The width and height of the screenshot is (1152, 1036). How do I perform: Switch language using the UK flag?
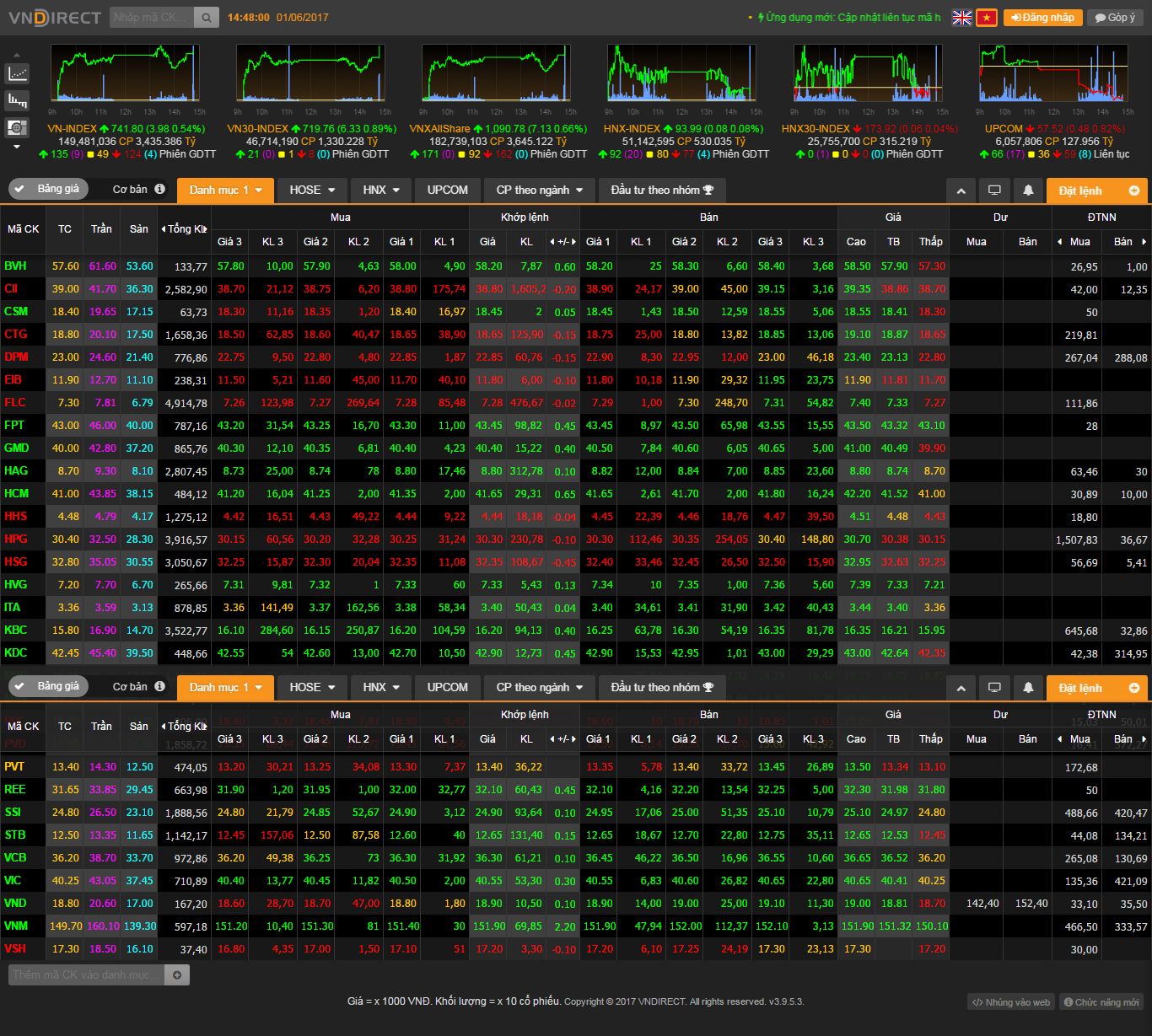tap(961, 18)
